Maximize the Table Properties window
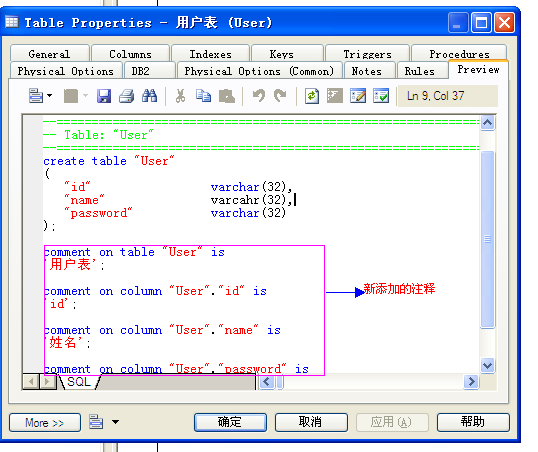This screenshot has width=538, height=452. [481, 23]
